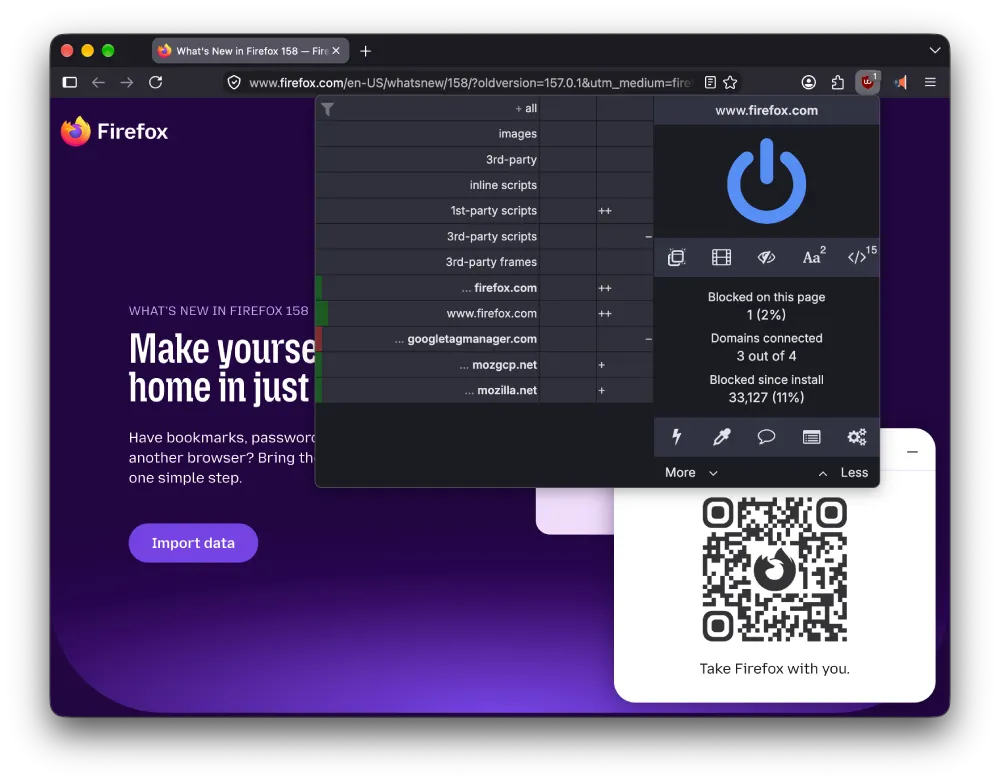Select the mozgcp.net domain row

(x=485, y=365)
